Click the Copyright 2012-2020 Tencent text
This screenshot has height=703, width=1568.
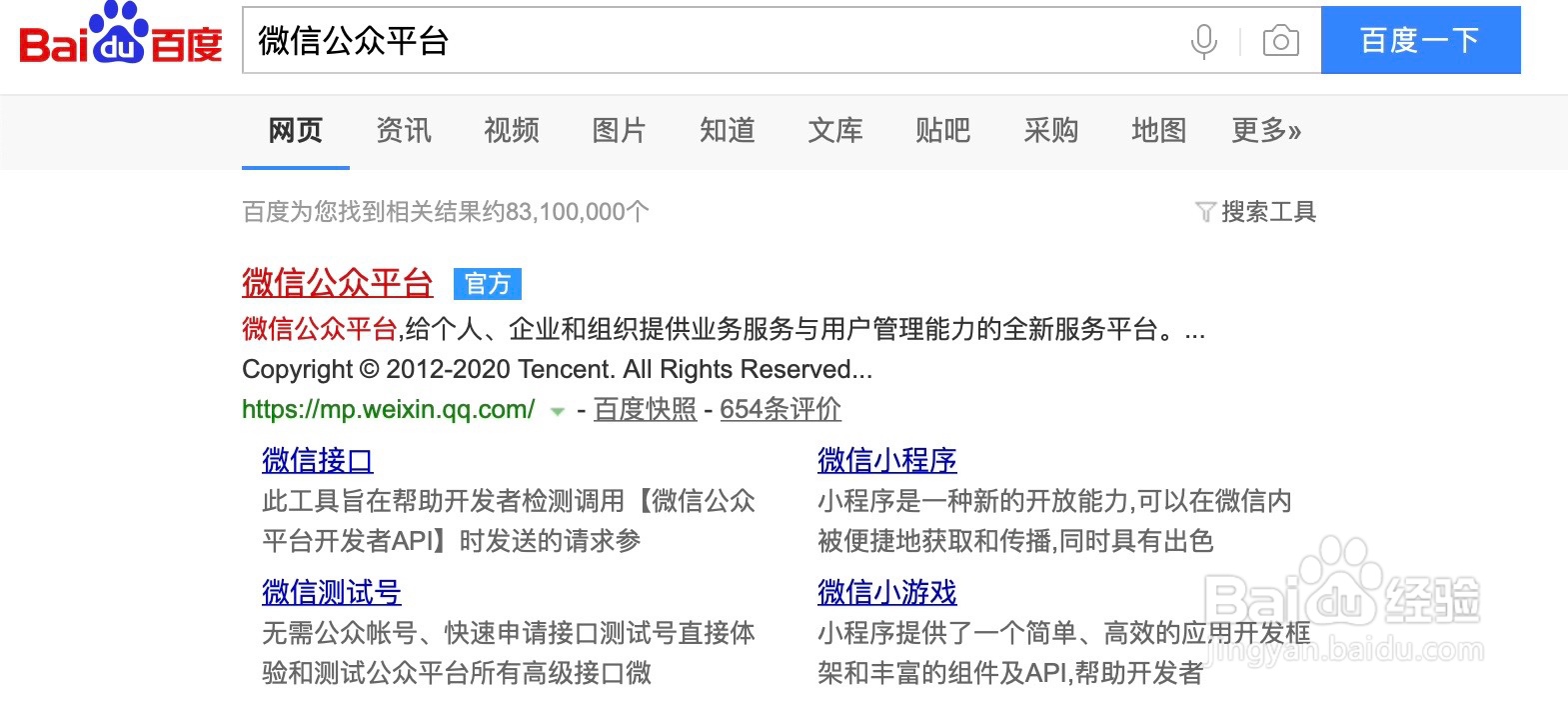[558, 369]
